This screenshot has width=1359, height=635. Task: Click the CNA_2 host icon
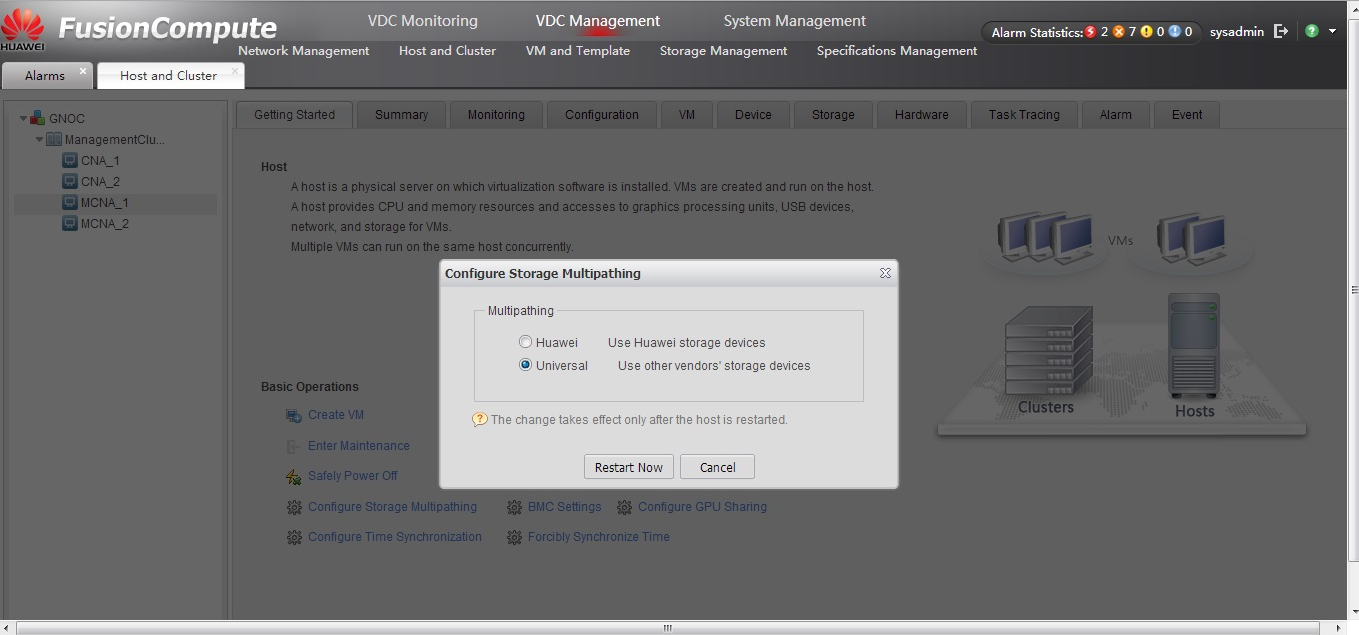click(70, 182)
